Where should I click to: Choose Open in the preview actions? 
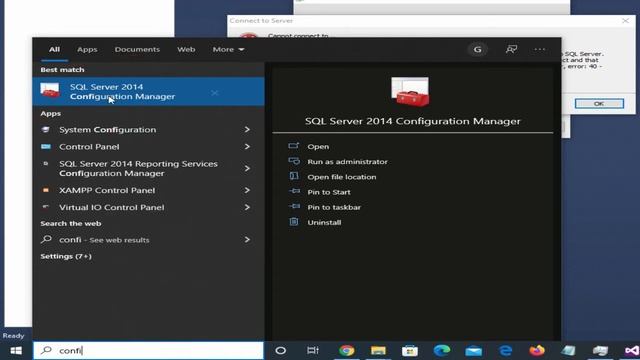pyautogui.click(x=318, y=147)
